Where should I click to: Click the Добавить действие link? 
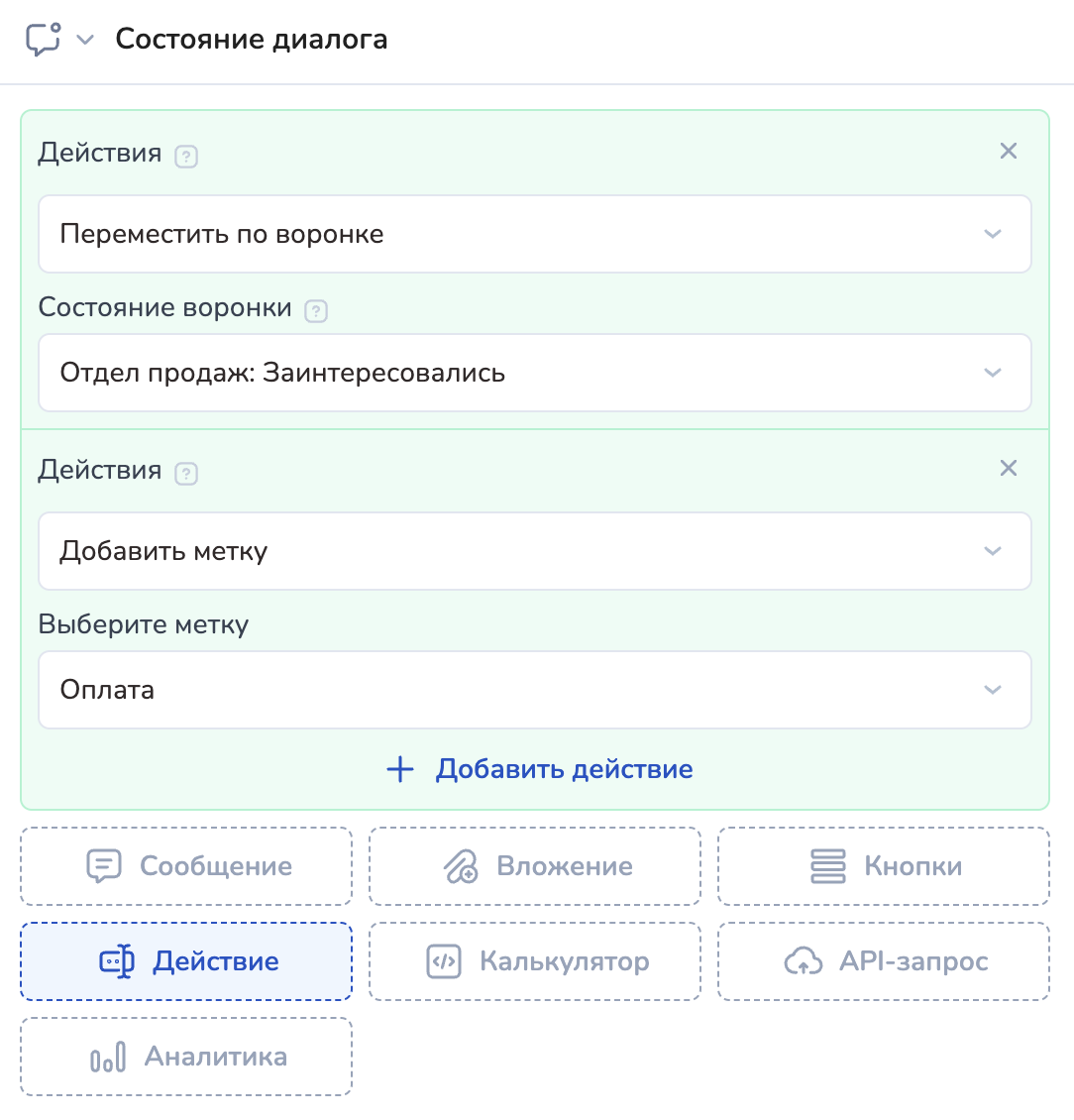click(x=564, y=769)
